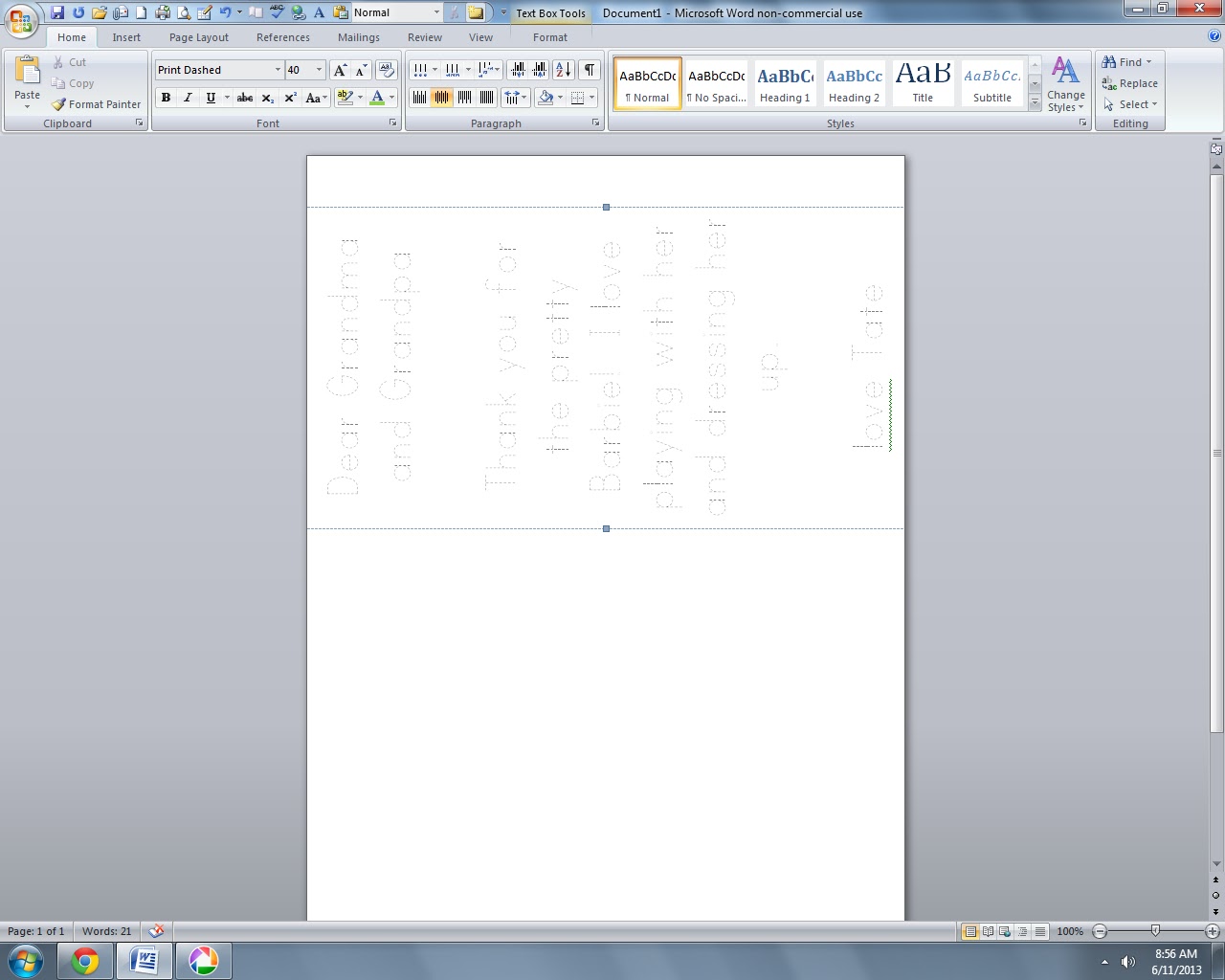
Task: Click the Paste clipboard icon
Action: (x=27, y=71)
